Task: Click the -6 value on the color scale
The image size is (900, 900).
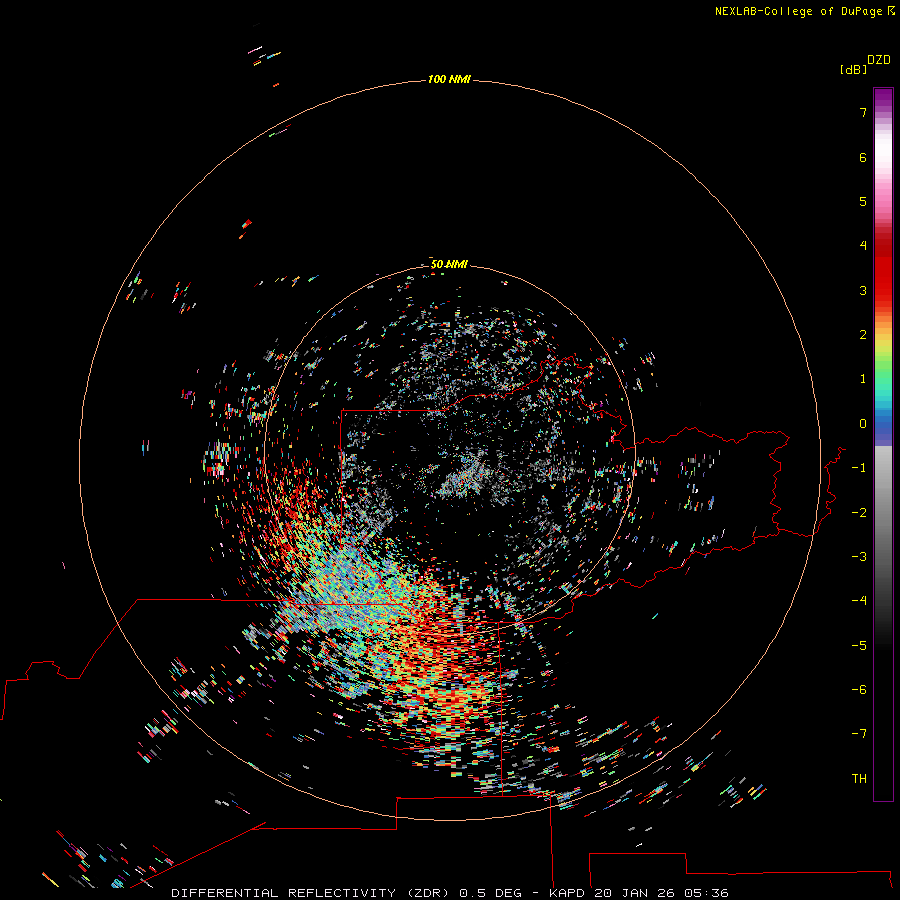Action: (x=859, y=690)
